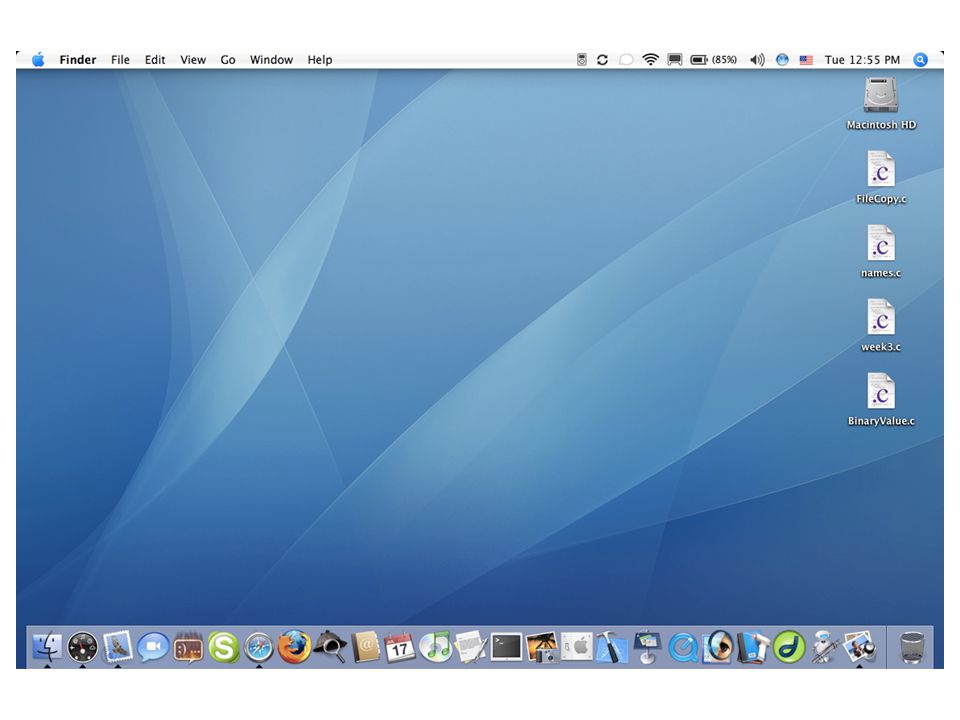
Task: Click the sync arrows menu bar icon
Action: click(x=602, y=59)
